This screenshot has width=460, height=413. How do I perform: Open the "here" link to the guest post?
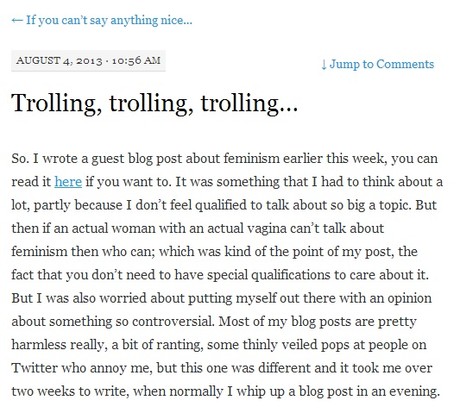pyautogui.click(x=68, y=182)
